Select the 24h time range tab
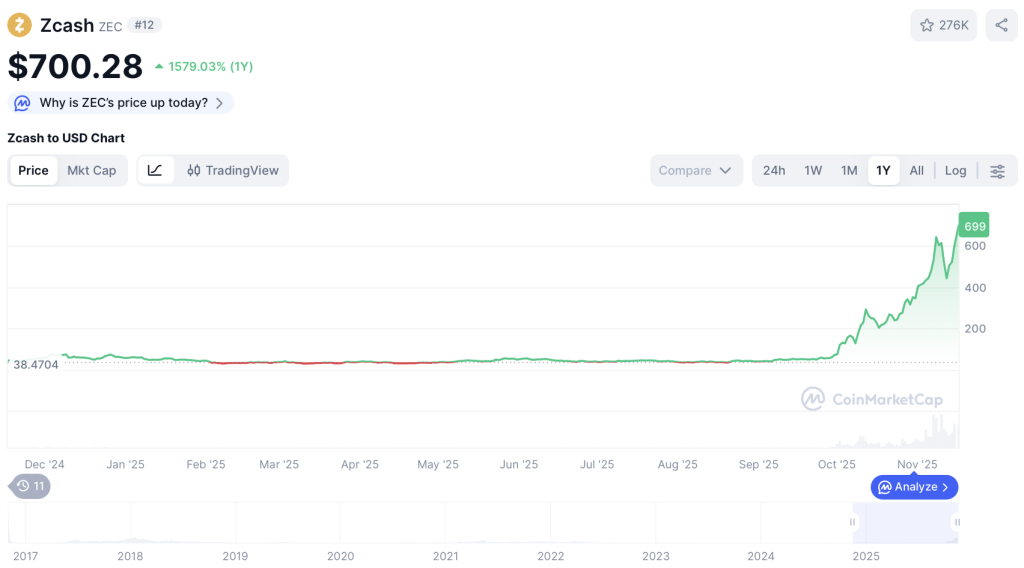 tap(774, 171)
